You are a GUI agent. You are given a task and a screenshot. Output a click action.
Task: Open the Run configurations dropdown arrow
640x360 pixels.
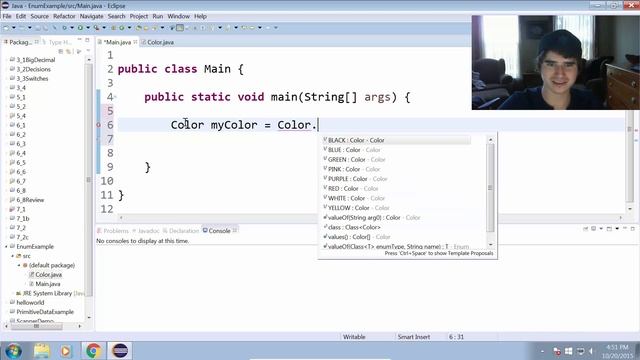pyautogui.click(x=88, y=28)
